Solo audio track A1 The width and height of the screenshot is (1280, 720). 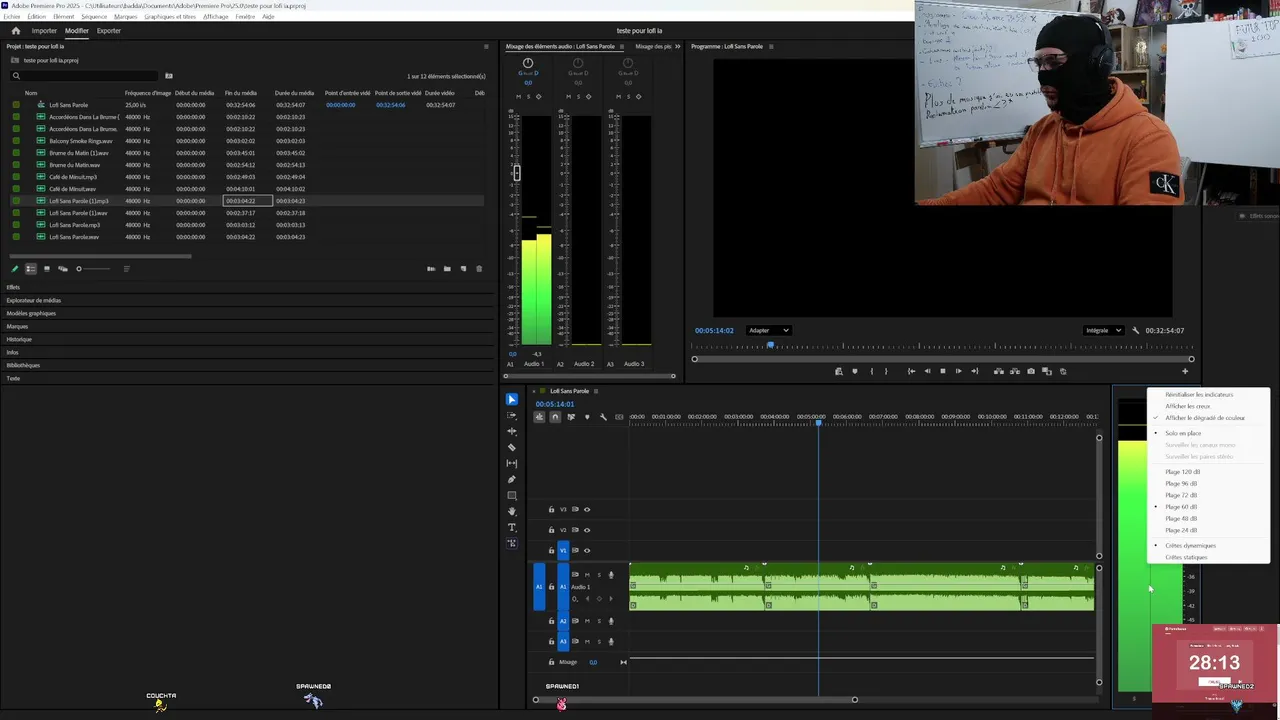pyautogui.click(x=599, y=575)
